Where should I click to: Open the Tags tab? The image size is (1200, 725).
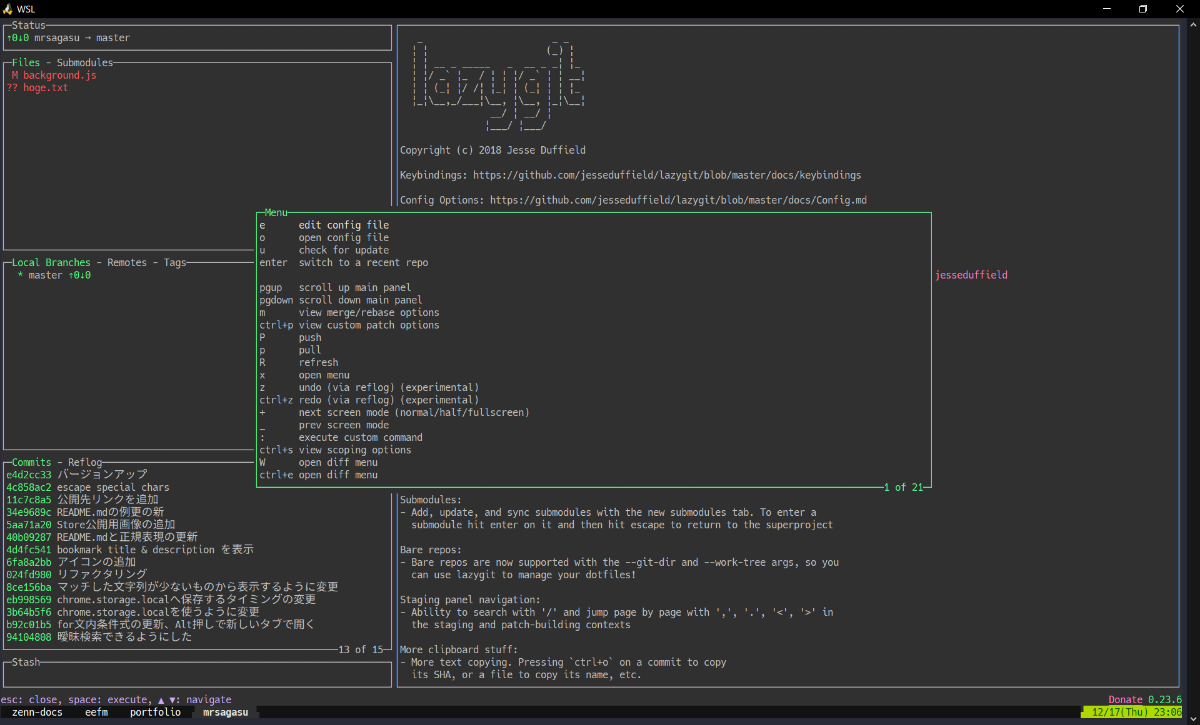[x=175, y=263]
